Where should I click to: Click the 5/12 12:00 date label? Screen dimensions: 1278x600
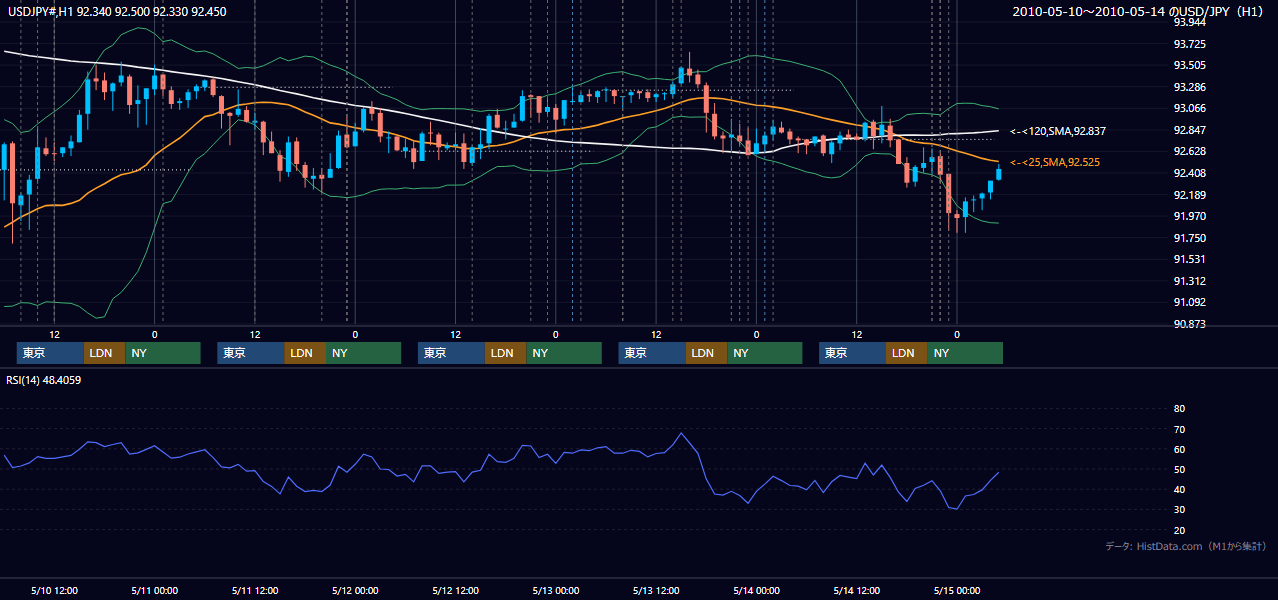[x=455, y=590]
